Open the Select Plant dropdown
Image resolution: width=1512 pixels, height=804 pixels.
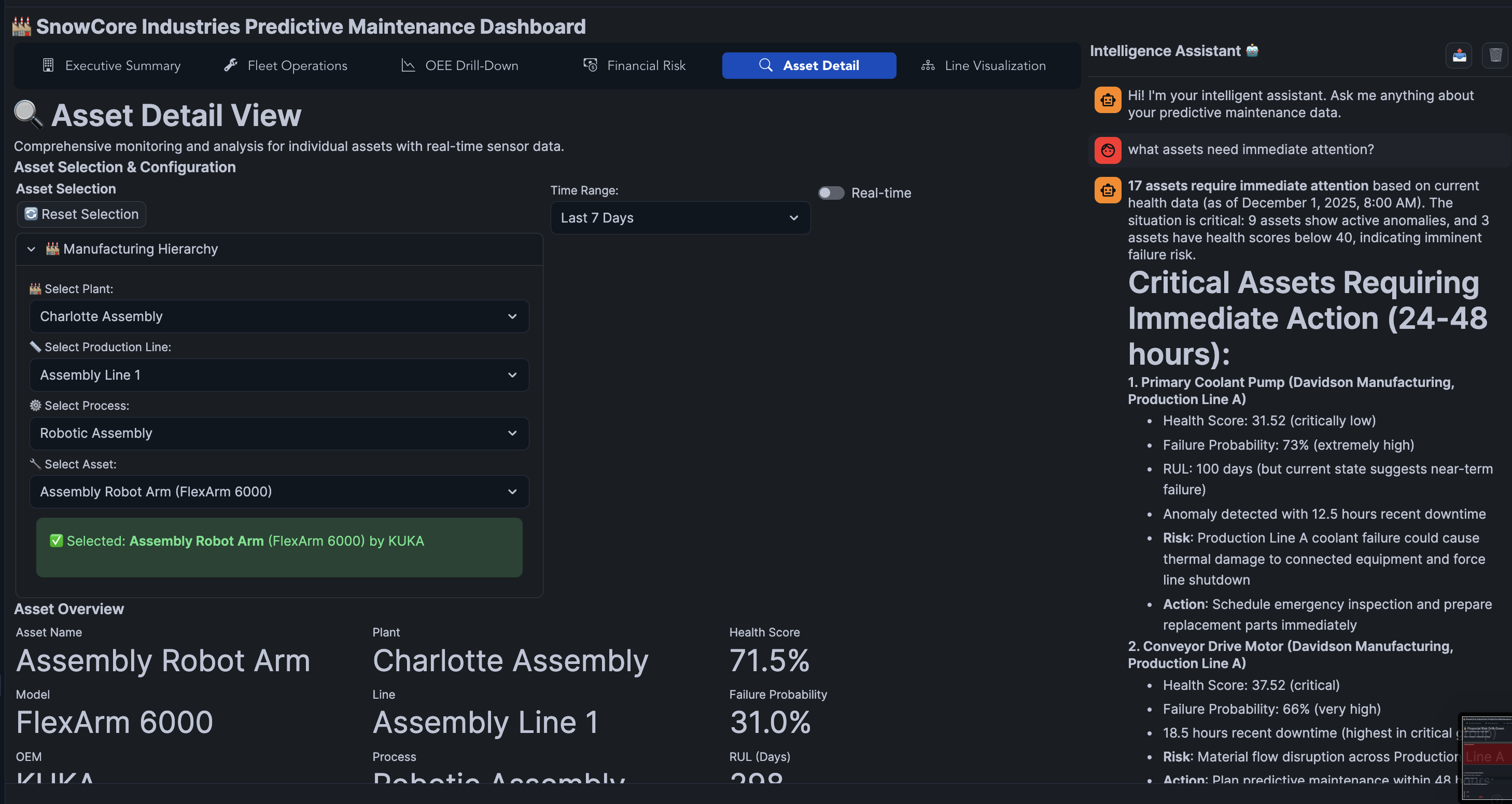279,316
